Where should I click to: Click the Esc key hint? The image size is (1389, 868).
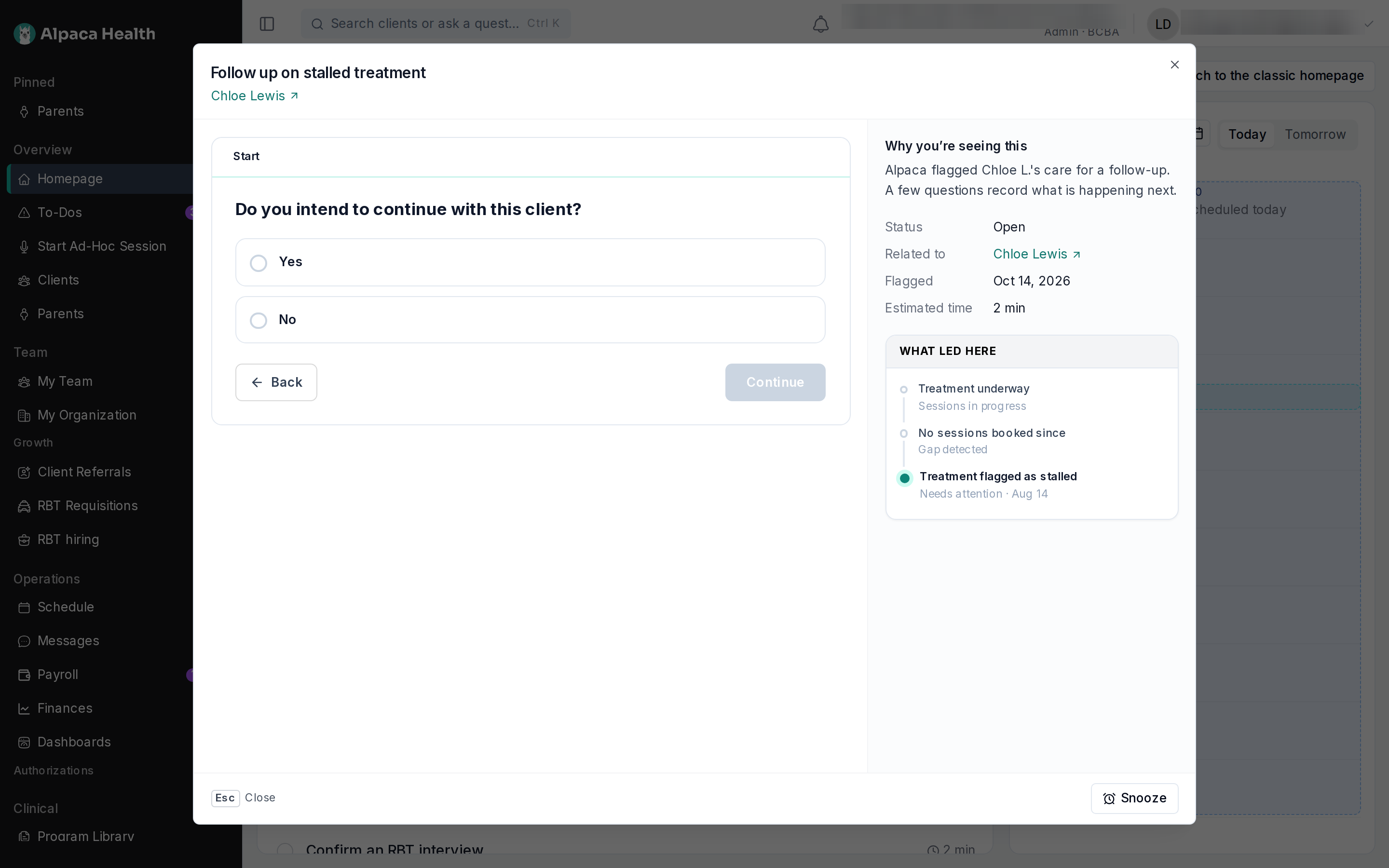coord(225,798)
